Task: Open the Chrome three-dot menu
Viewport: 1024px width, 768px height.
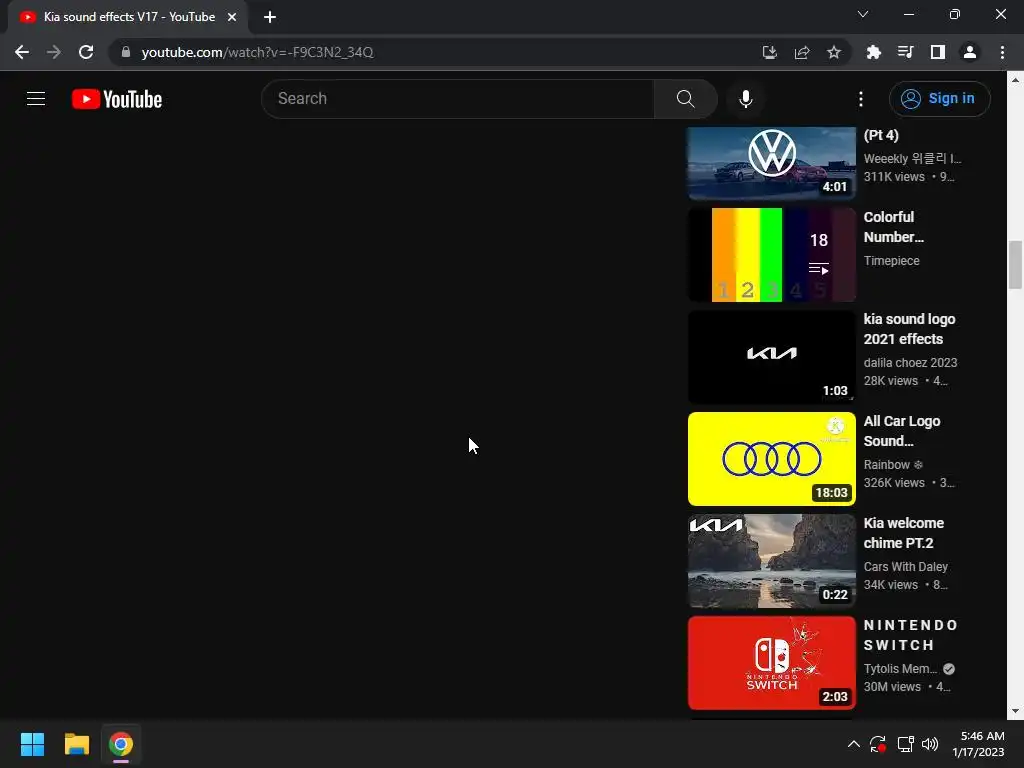Action: coord(1002,52)
